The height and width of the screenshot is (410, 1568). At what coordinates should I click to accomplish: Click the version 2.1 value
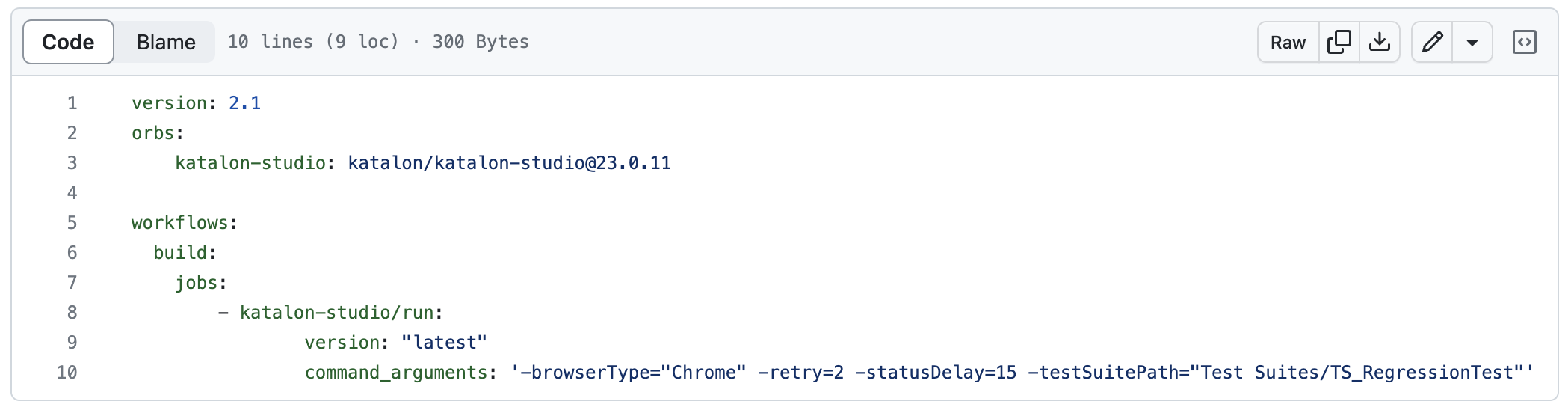click(244, 103)
